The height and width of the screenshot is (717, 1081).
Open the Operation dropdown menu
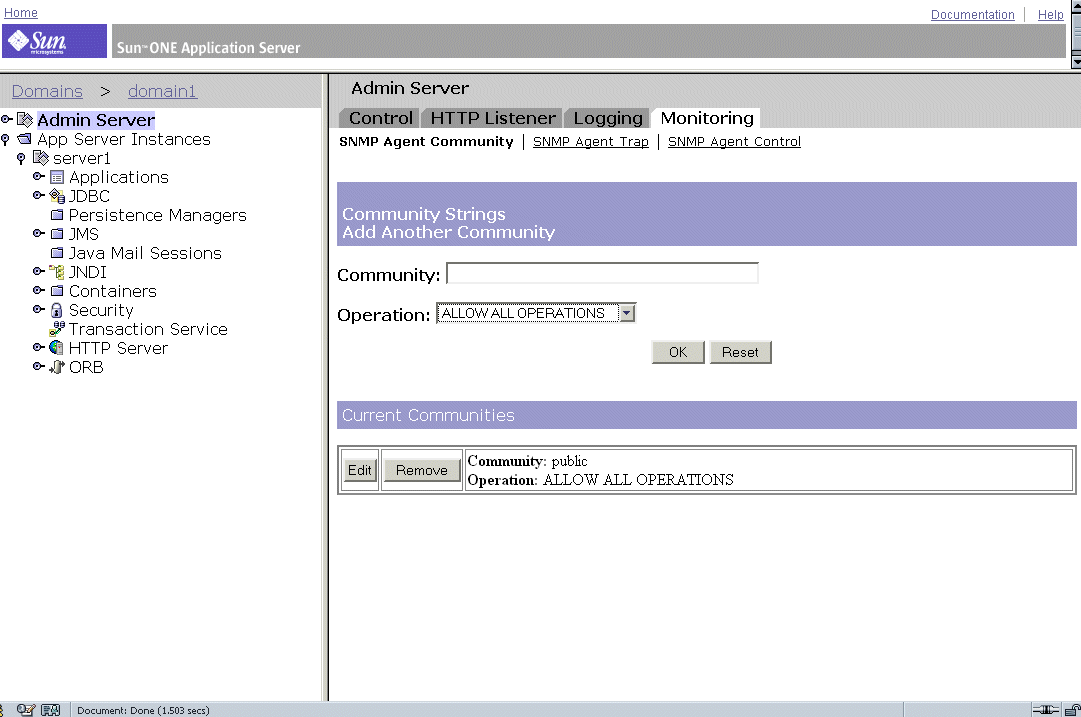[626, 312]
